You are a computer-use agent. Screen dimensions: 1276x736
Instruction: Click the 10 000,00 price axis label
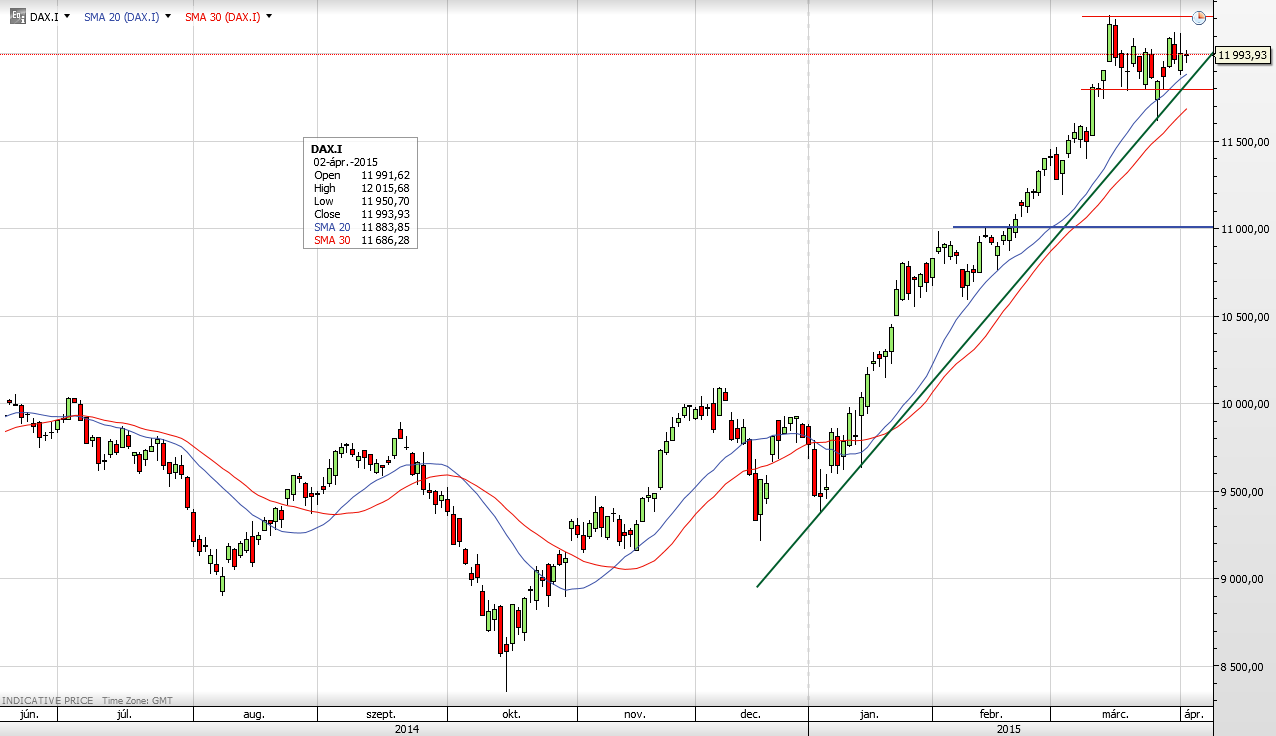1245,405
